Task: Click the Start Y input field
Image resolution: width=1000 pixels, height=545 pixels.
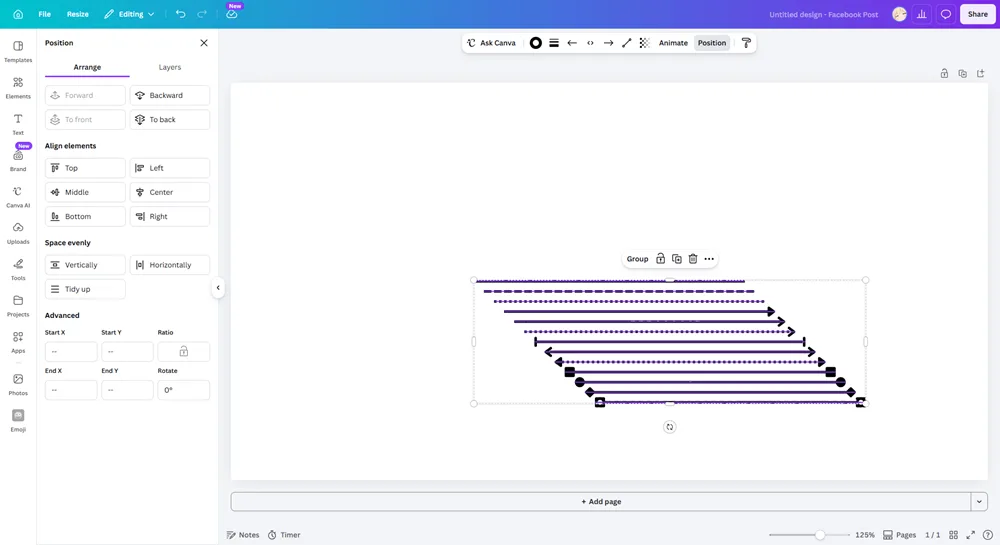Action: pos(127,351)
